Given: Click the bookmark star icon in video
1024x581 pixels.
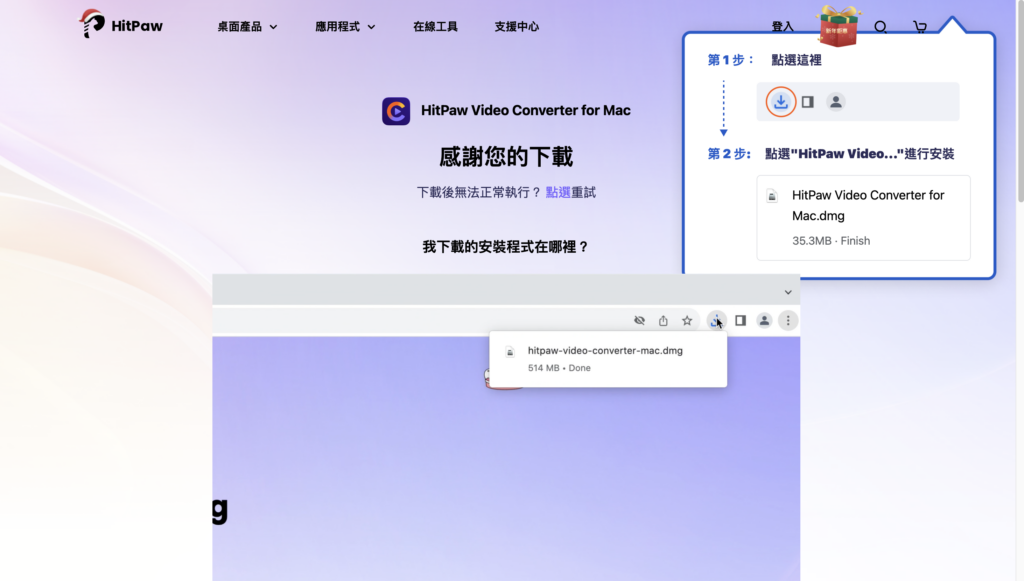Looking at the screenshot, I should (x=687, y=321).
